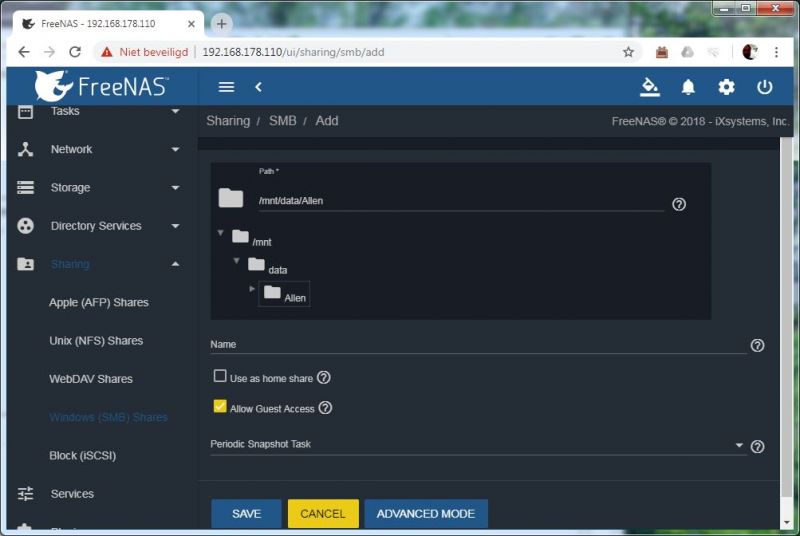
Task: Open Apple (AFP) Shares
Action: (x=98, y=302)
